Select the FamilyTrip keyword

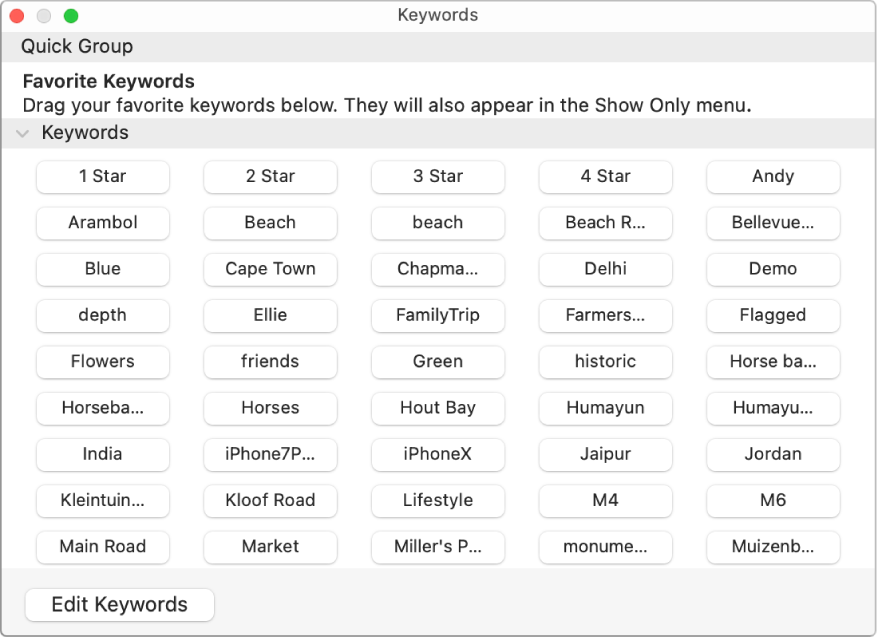438,315
